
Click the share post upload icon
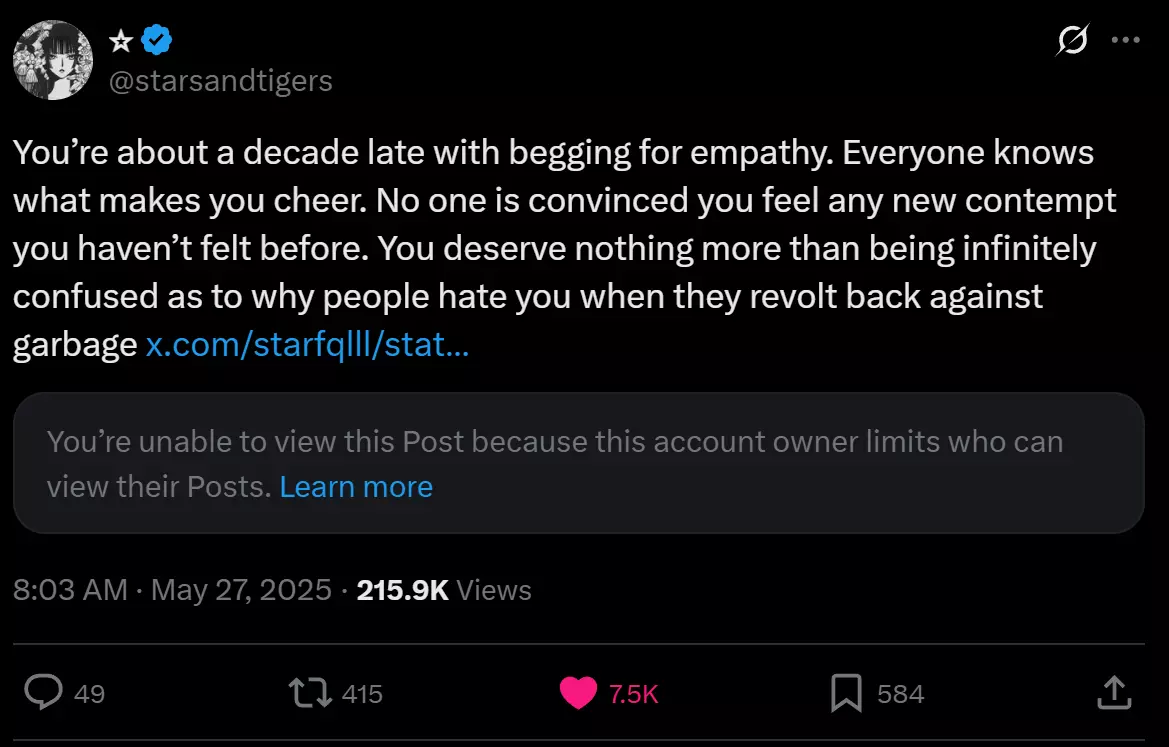[1114, 692]
